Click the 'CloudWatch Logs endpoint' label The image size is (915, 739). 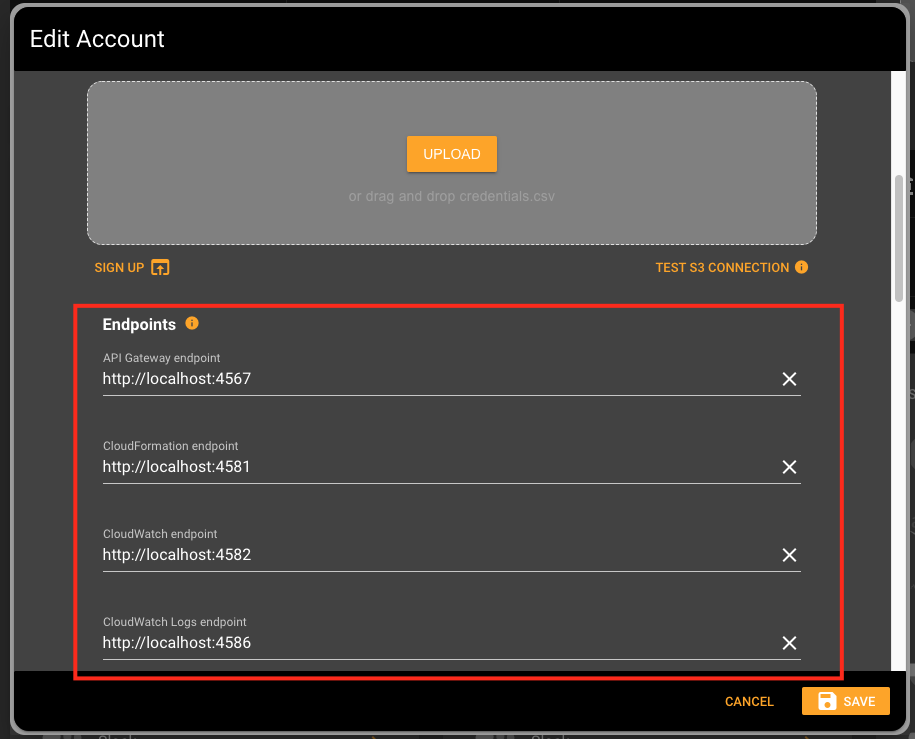tap(174, 622)
